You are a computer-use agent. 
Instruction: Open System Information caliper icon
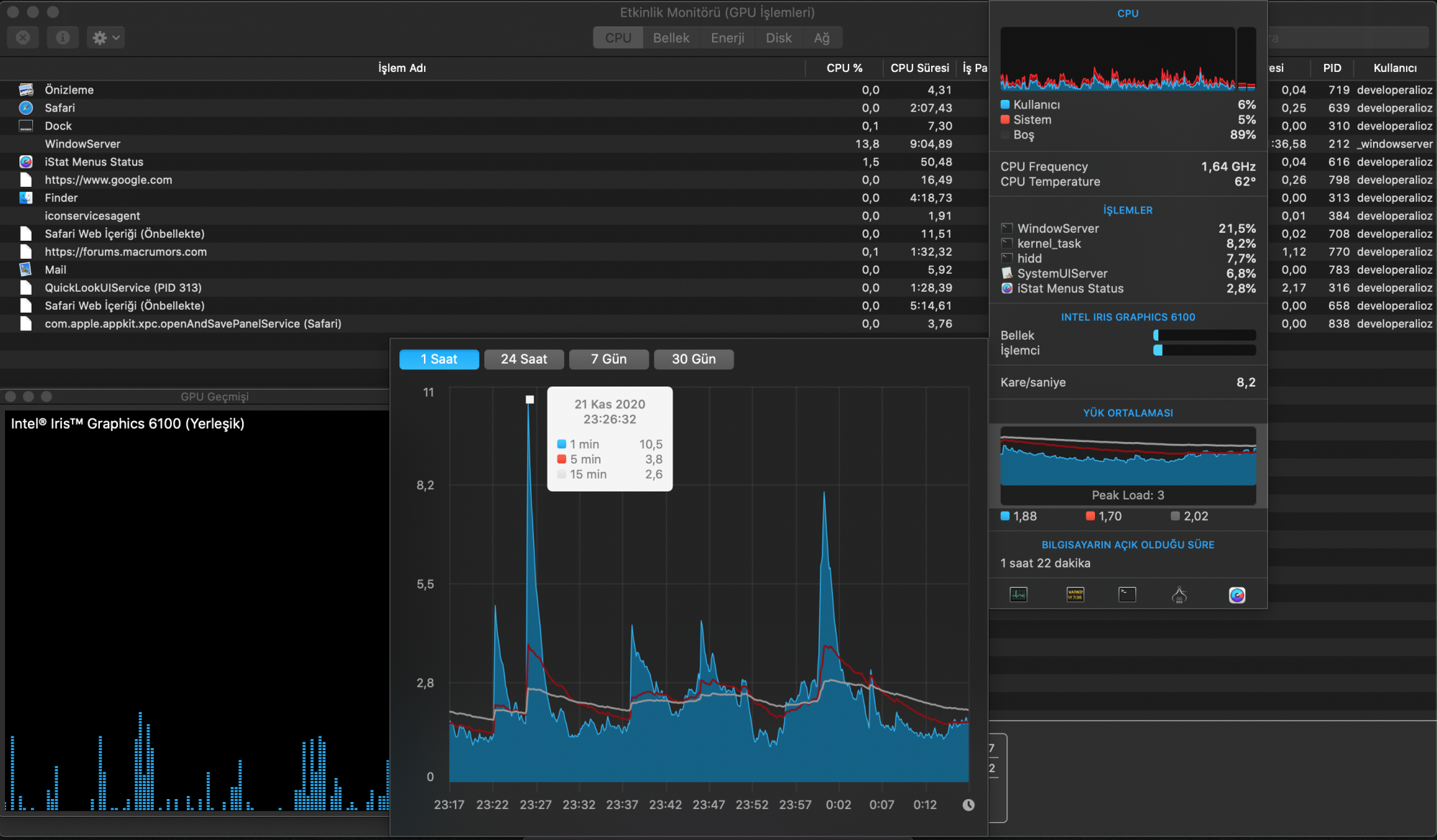1179,594
